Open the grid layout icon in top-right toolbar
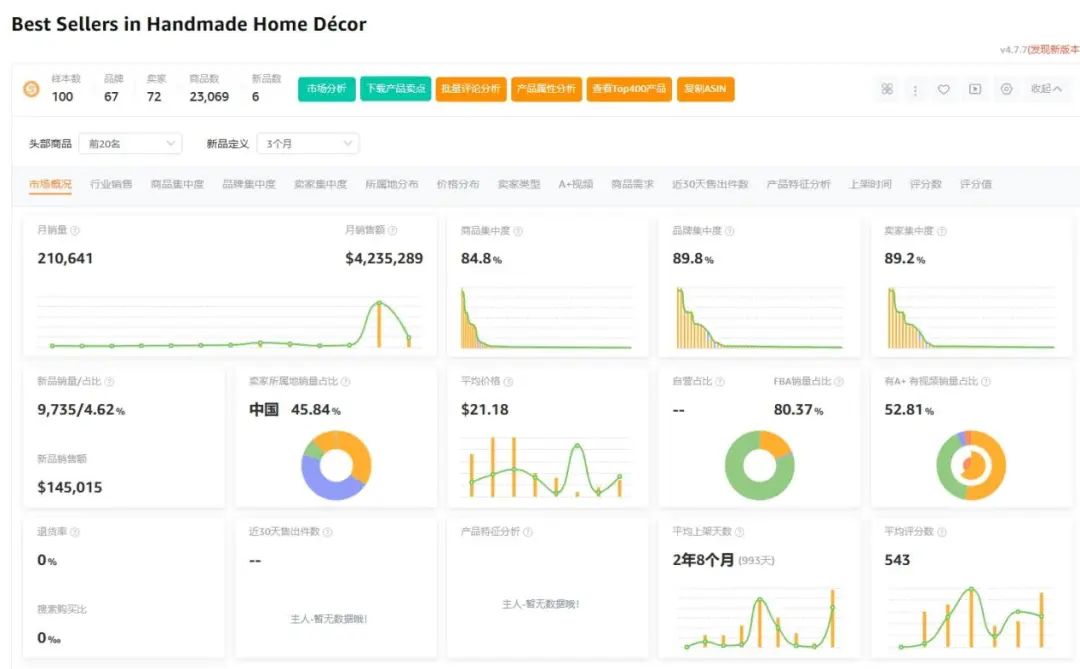 pos(887,89)
